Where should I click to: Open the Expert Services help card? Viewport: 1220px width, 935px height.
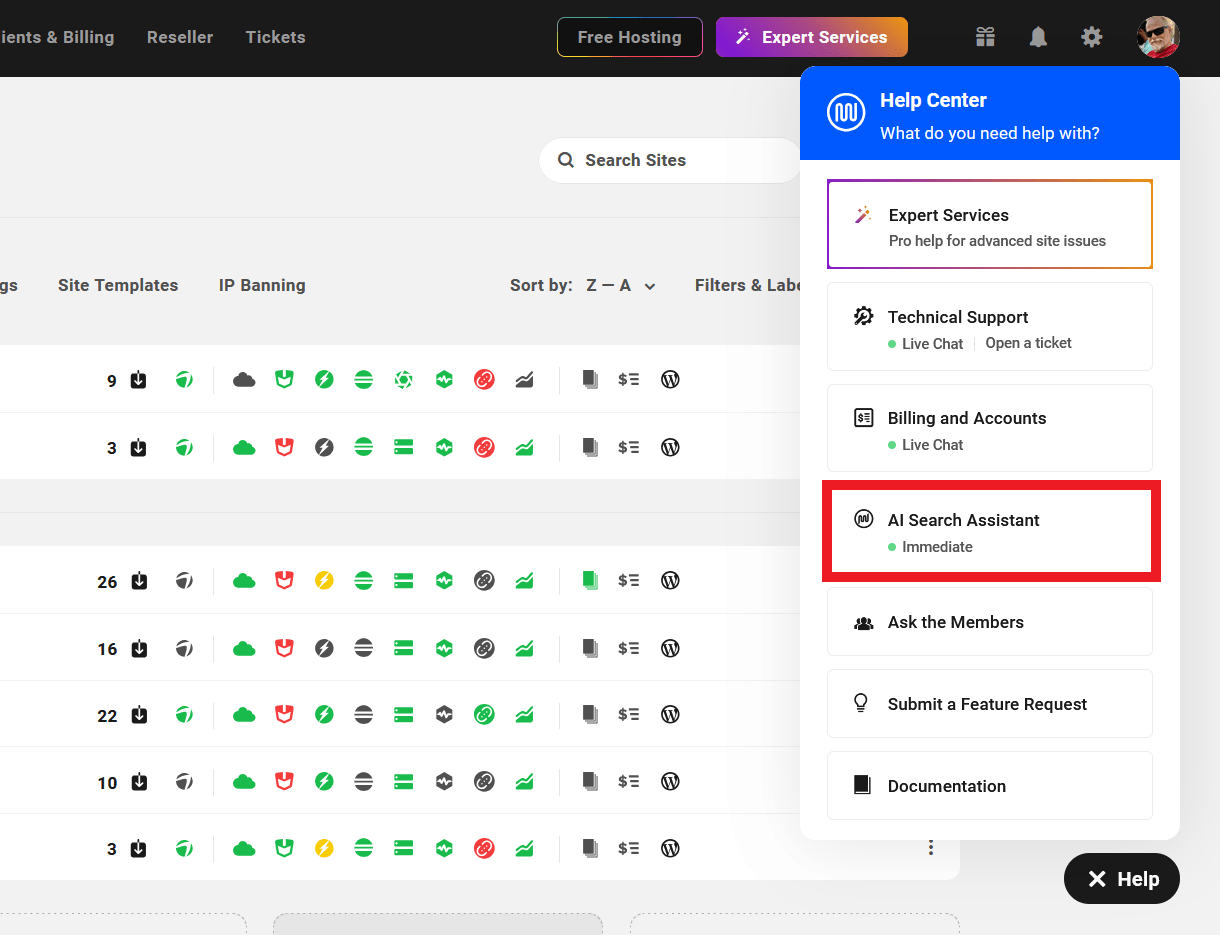[990, 224]
